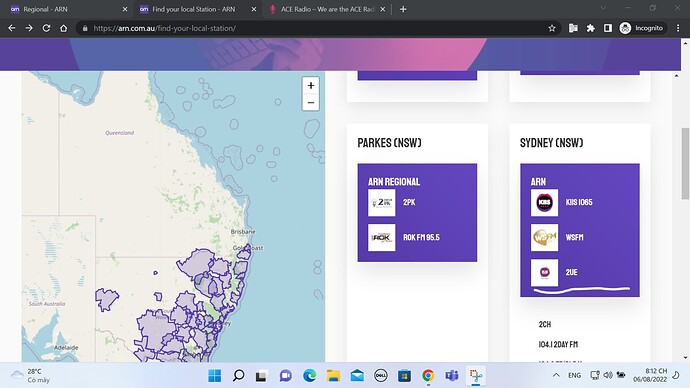Switch to the ACE Radio tab
Screen dimensions: 690x388
pos(327,9)
